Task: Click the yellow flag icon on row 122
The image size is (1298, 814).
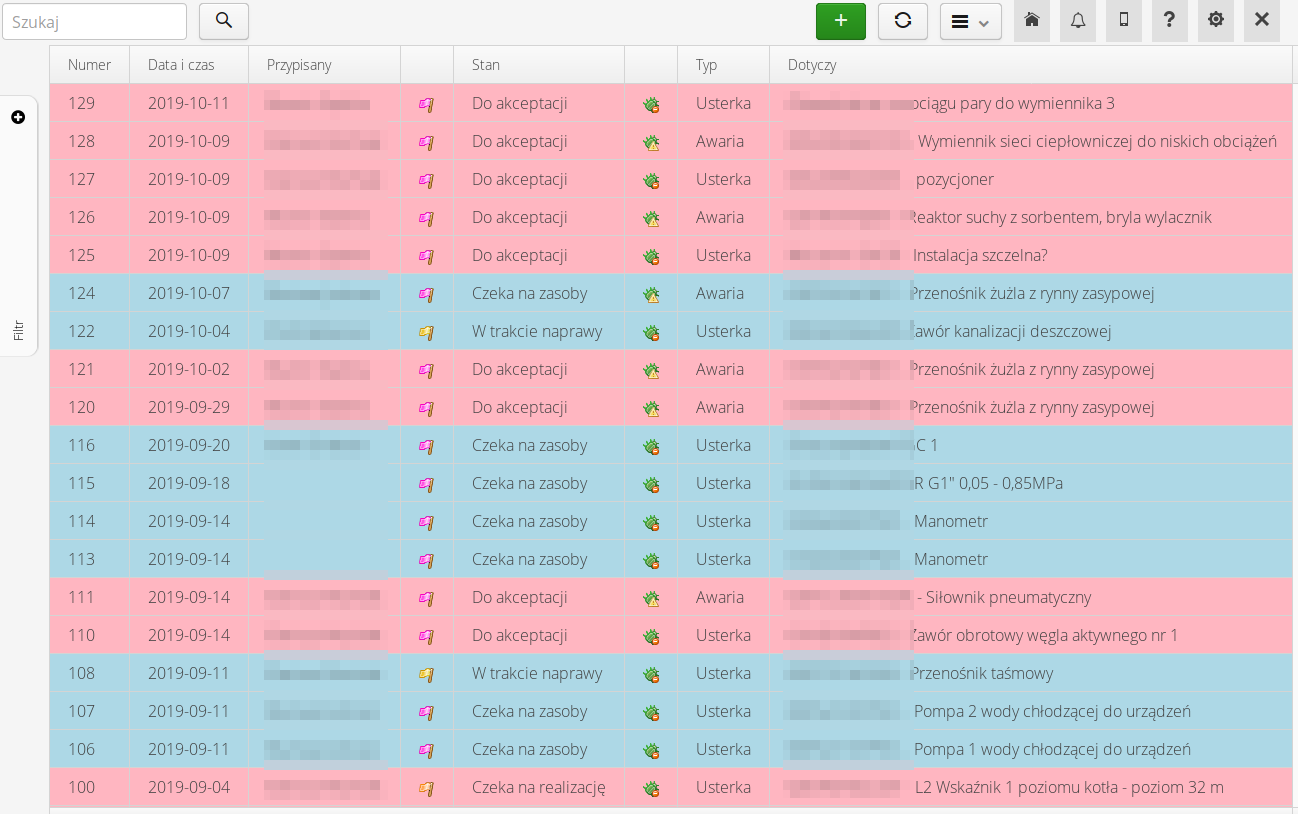Action: (427, 331)
